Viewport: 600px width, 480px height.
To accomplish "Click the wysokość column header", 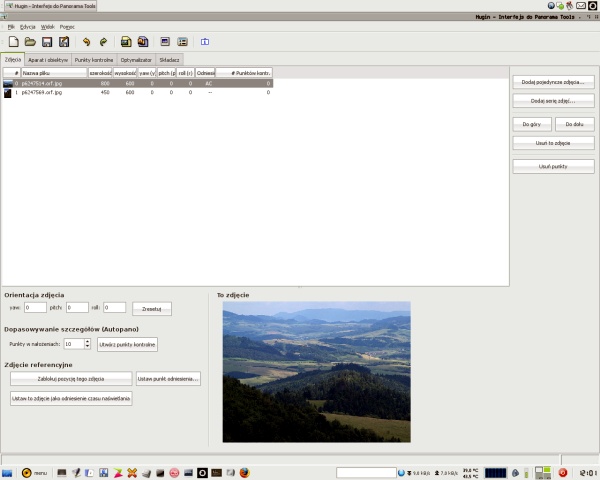I will click(125, 73).
